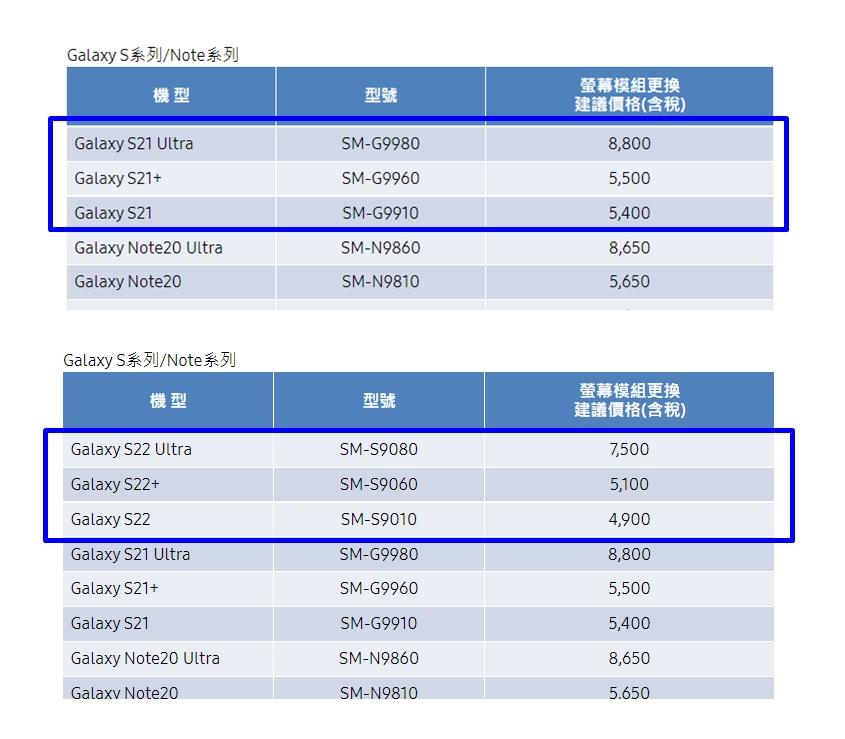Click model number SM-S9080
The height and width of the screenshot is (739, 845).
[x=378, y=450]
